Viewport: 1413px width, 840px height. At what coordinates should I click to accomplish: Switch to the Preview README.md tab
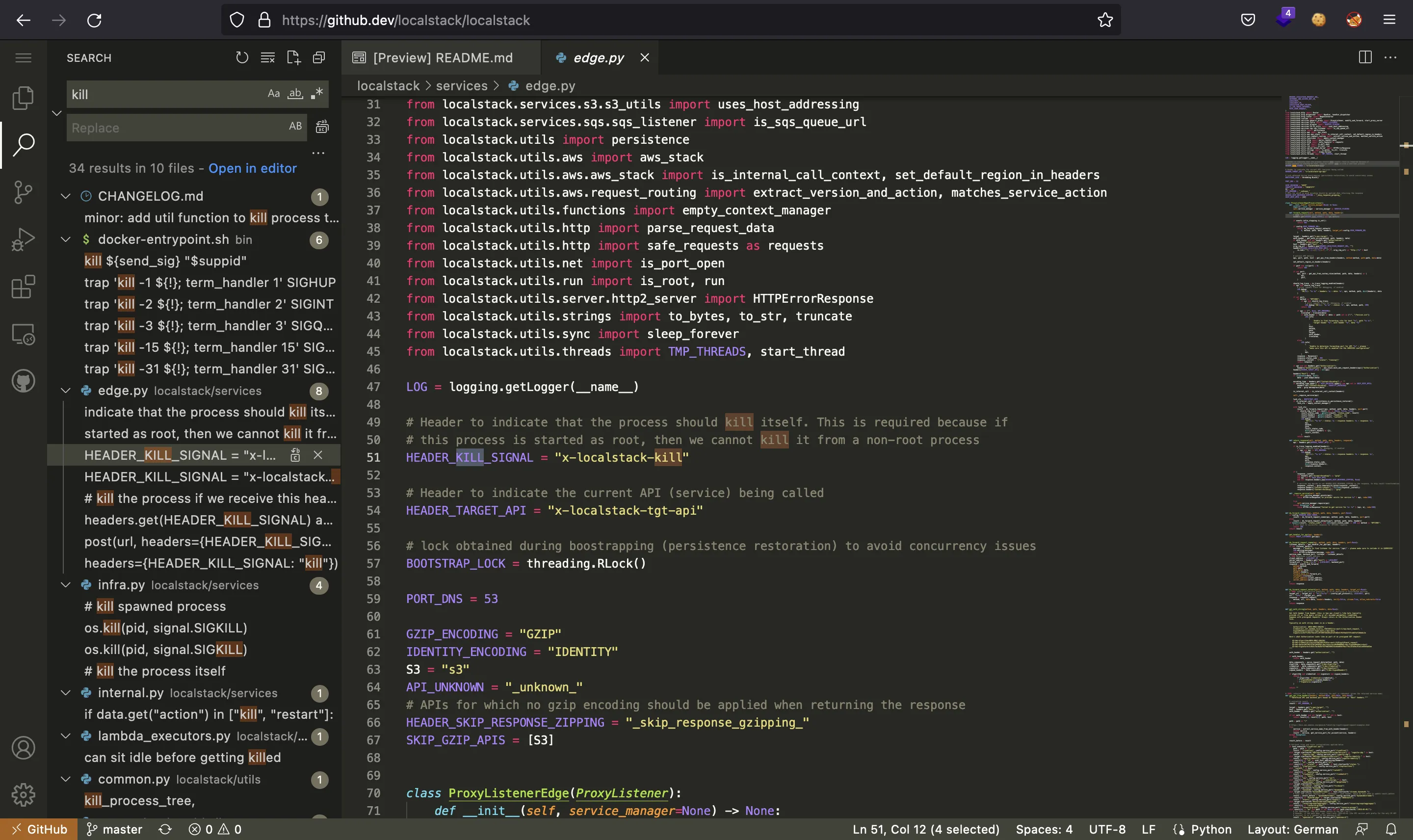(441, 58)
